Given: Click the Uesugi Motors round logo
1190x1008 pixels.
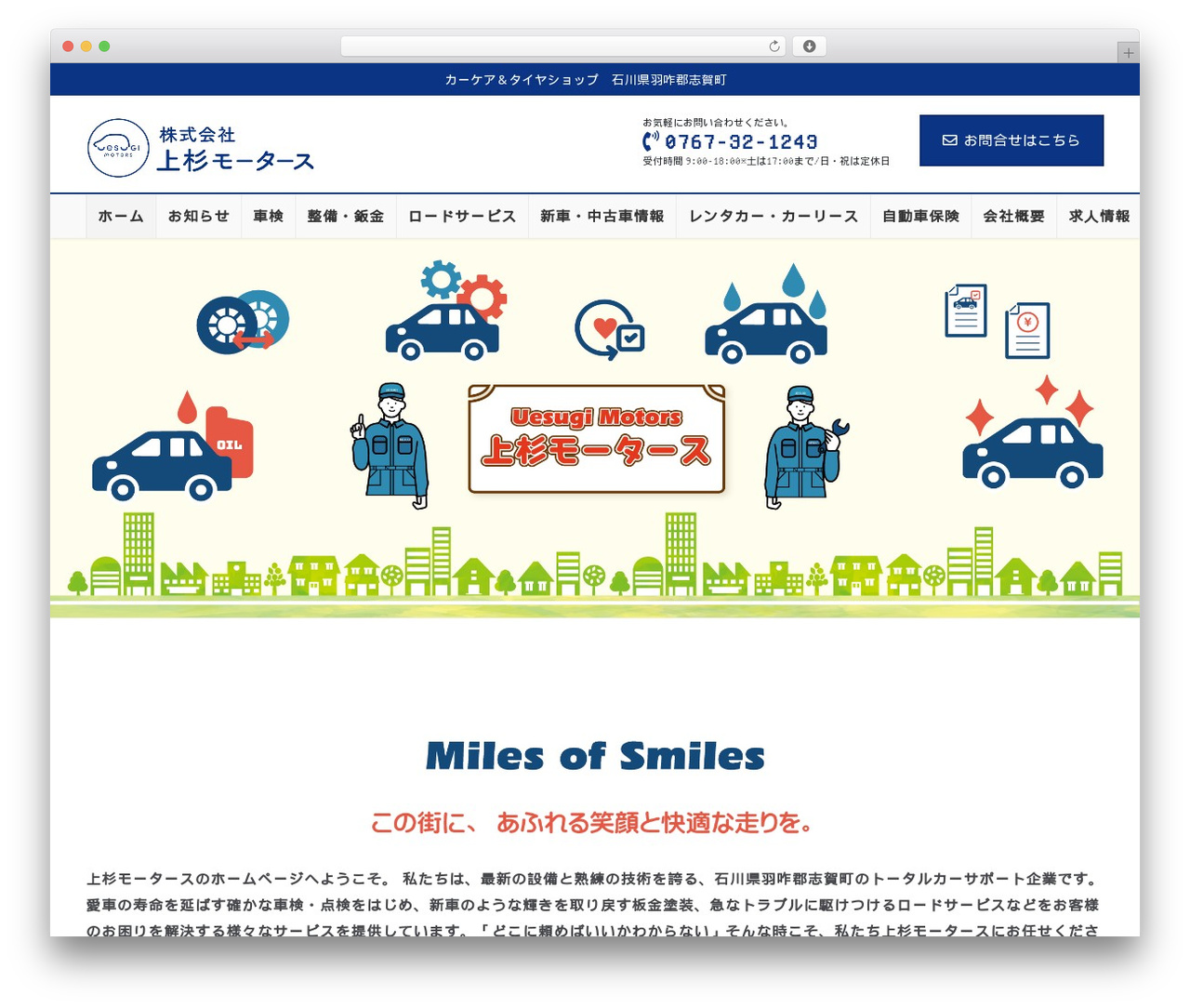Looking at the screenshot, I should 118,148.
